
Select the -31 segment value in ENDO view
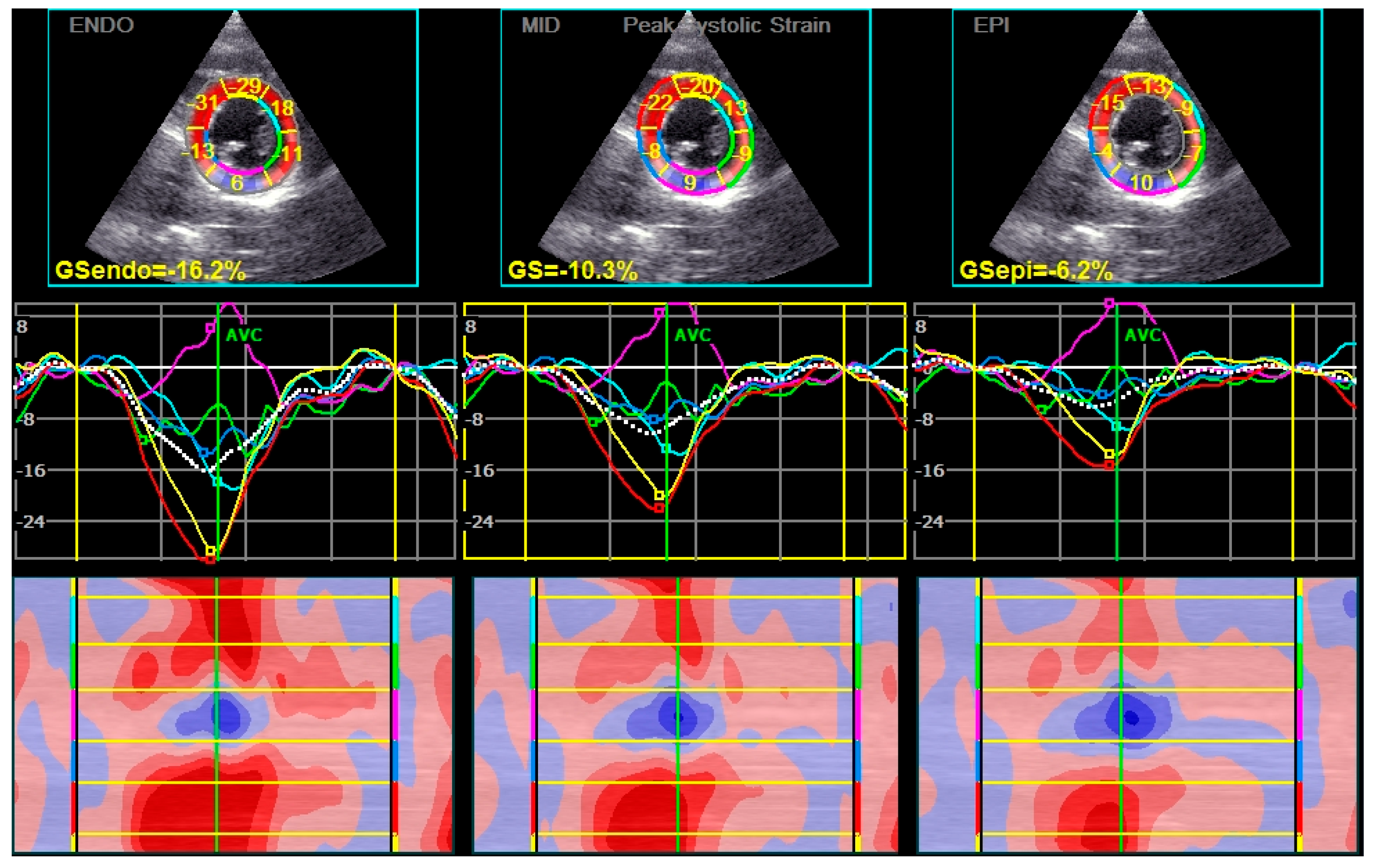click(203, 103)
